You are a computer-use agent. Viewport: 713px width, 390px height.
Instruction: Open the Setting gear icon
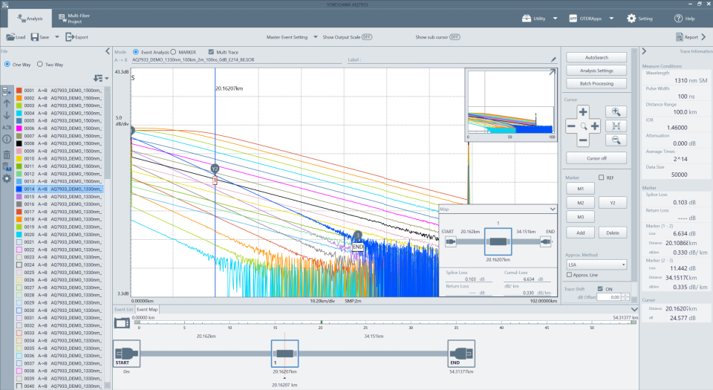[x=631, y=18]
